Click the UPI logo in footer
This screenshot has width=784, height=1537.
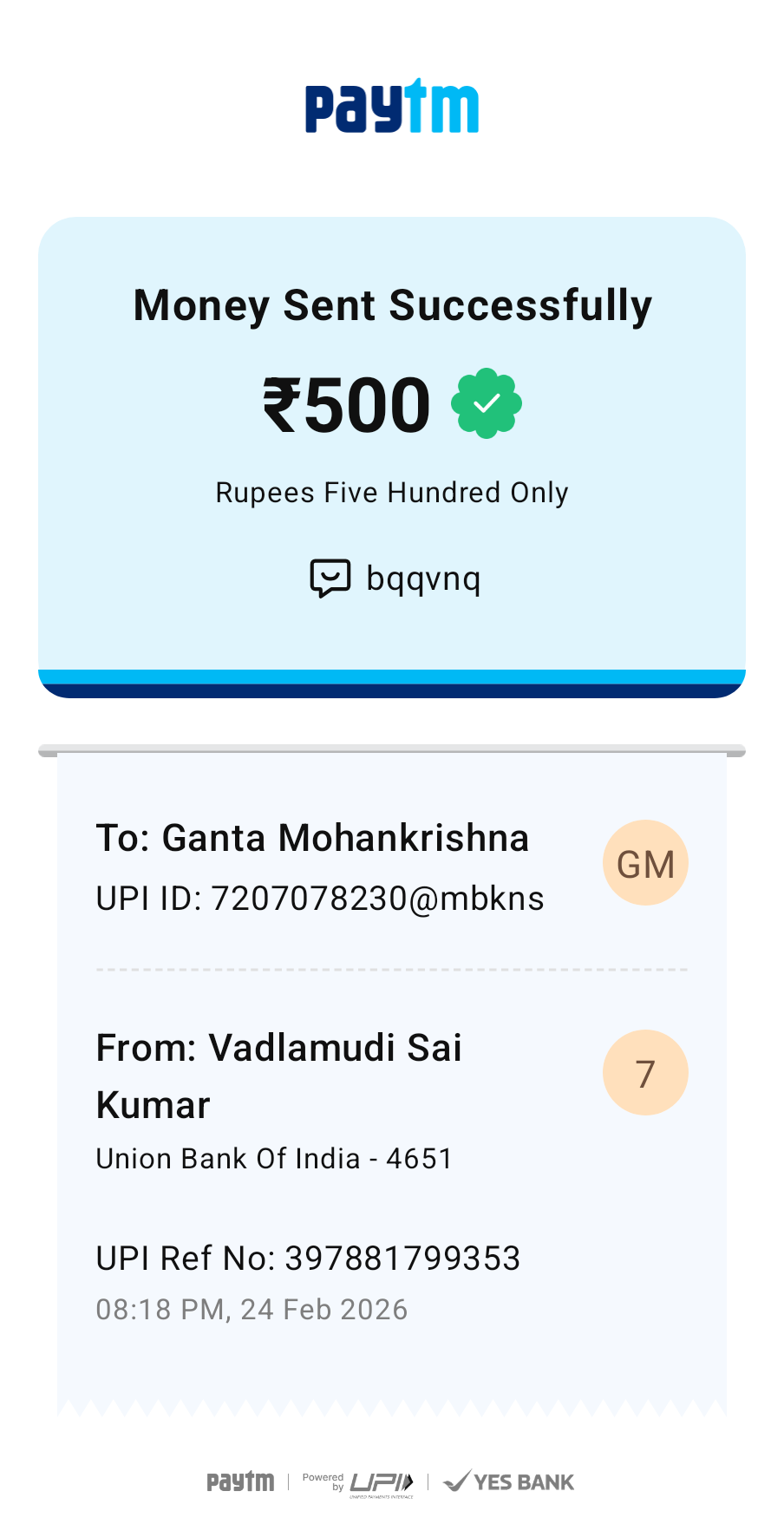pos(382,1482)
